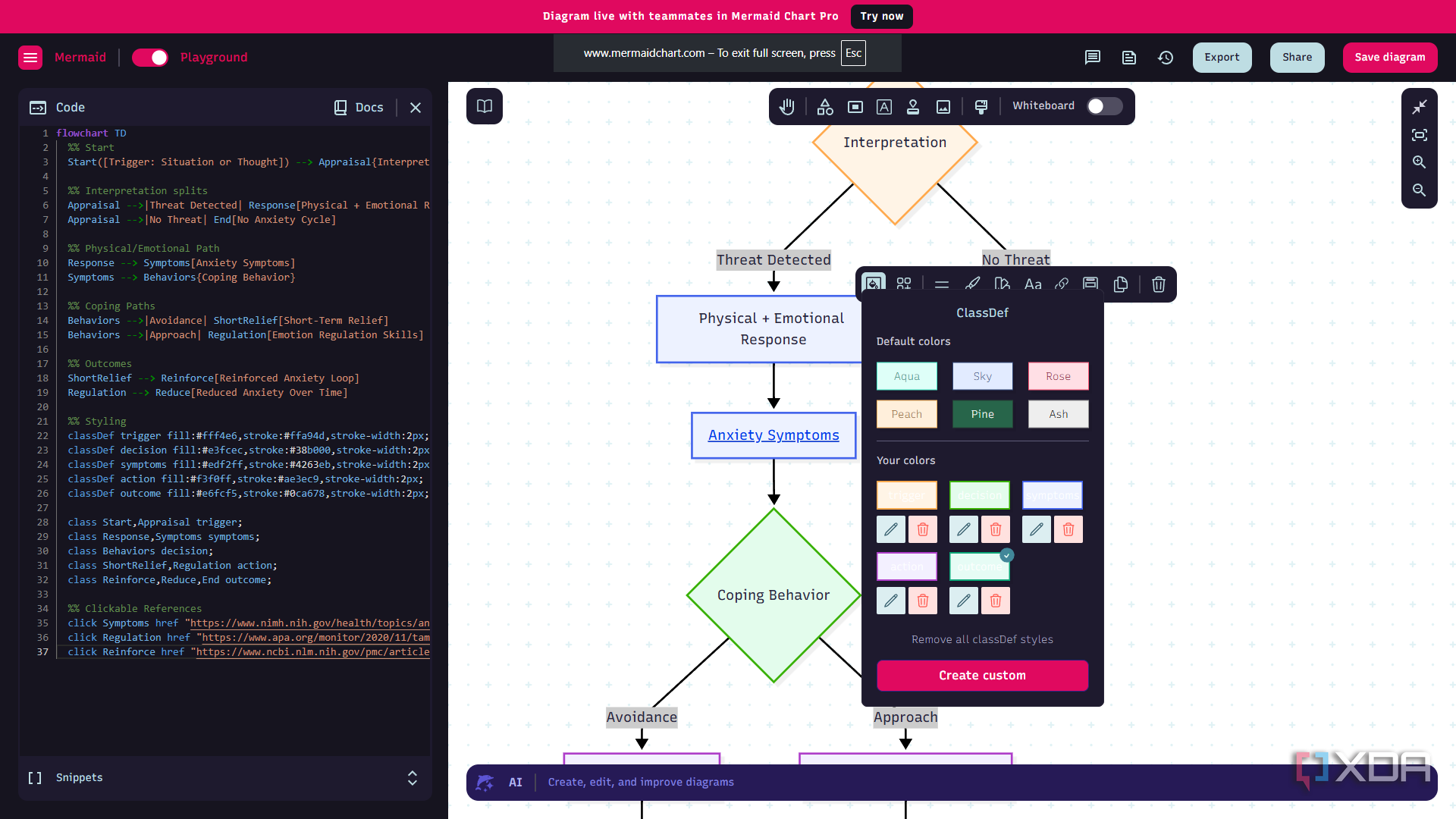
Task: Open the font Aa text options
Action: point(1033,284)
